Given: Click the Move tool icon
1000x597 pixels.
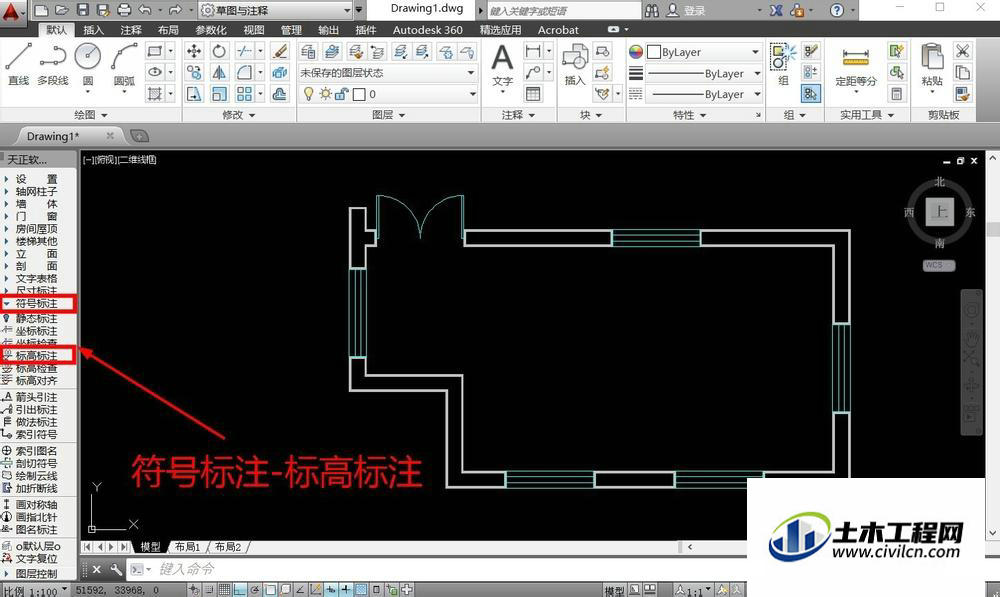Looking at the screenshot, I should (x=194, y=51).
